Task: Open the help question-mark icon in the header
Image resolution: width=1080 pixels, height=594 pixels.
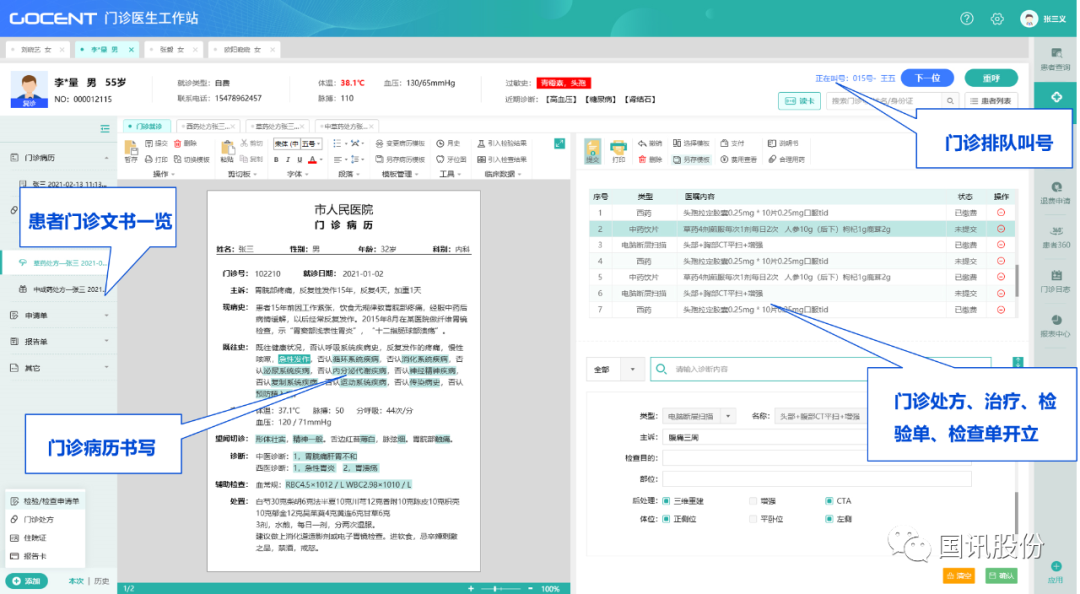Action: [x=967, y=19]
